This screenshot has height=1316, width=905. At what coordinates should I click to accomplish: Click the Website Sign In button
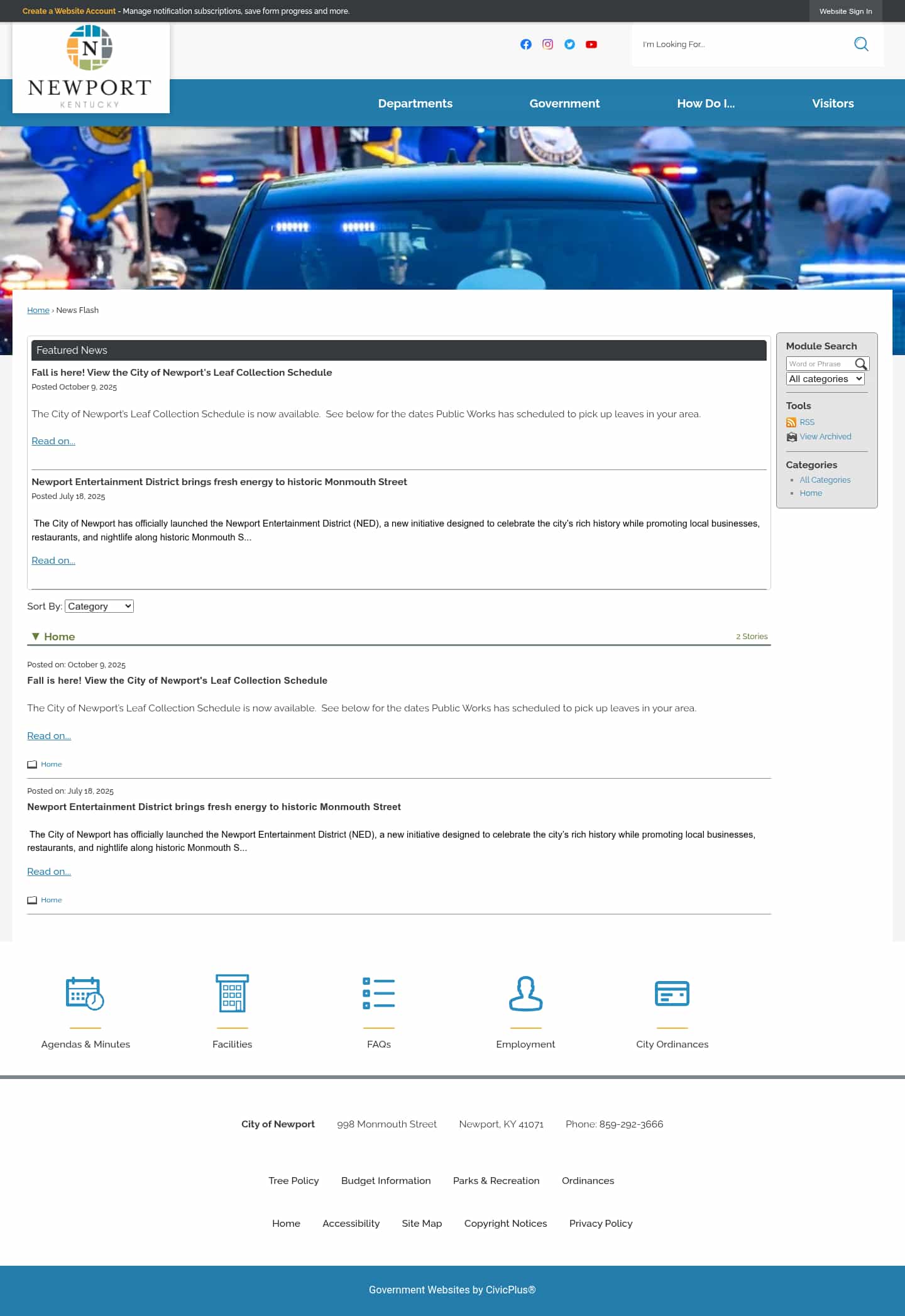pyautogui.click(x=845, y=11)
